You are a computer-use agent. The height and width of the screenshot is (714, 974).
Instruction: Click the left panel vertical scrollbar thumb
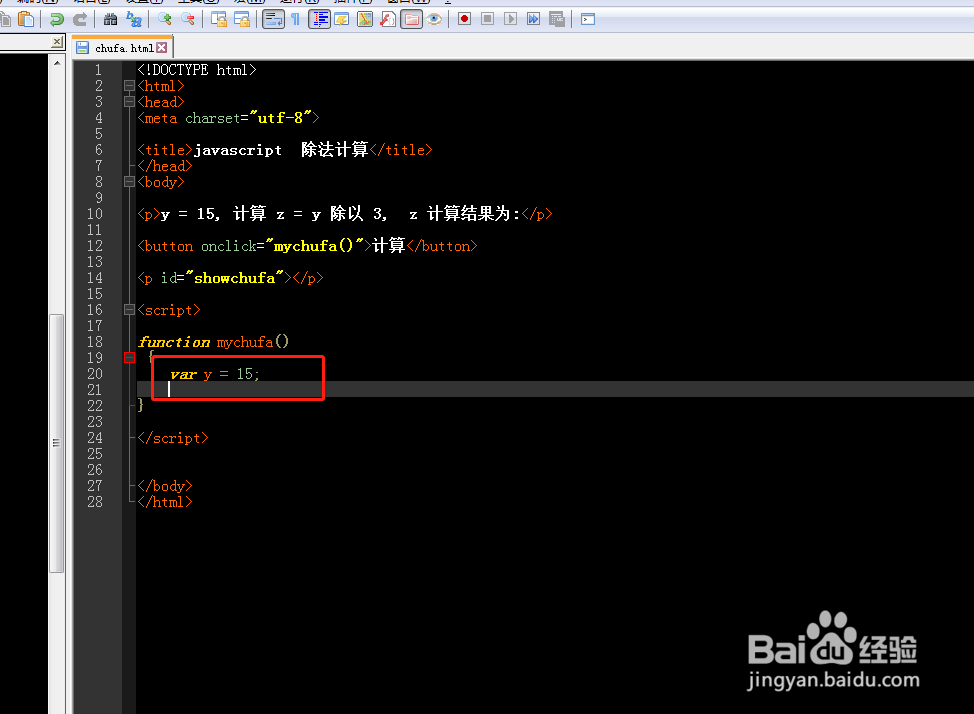(57, 443)
